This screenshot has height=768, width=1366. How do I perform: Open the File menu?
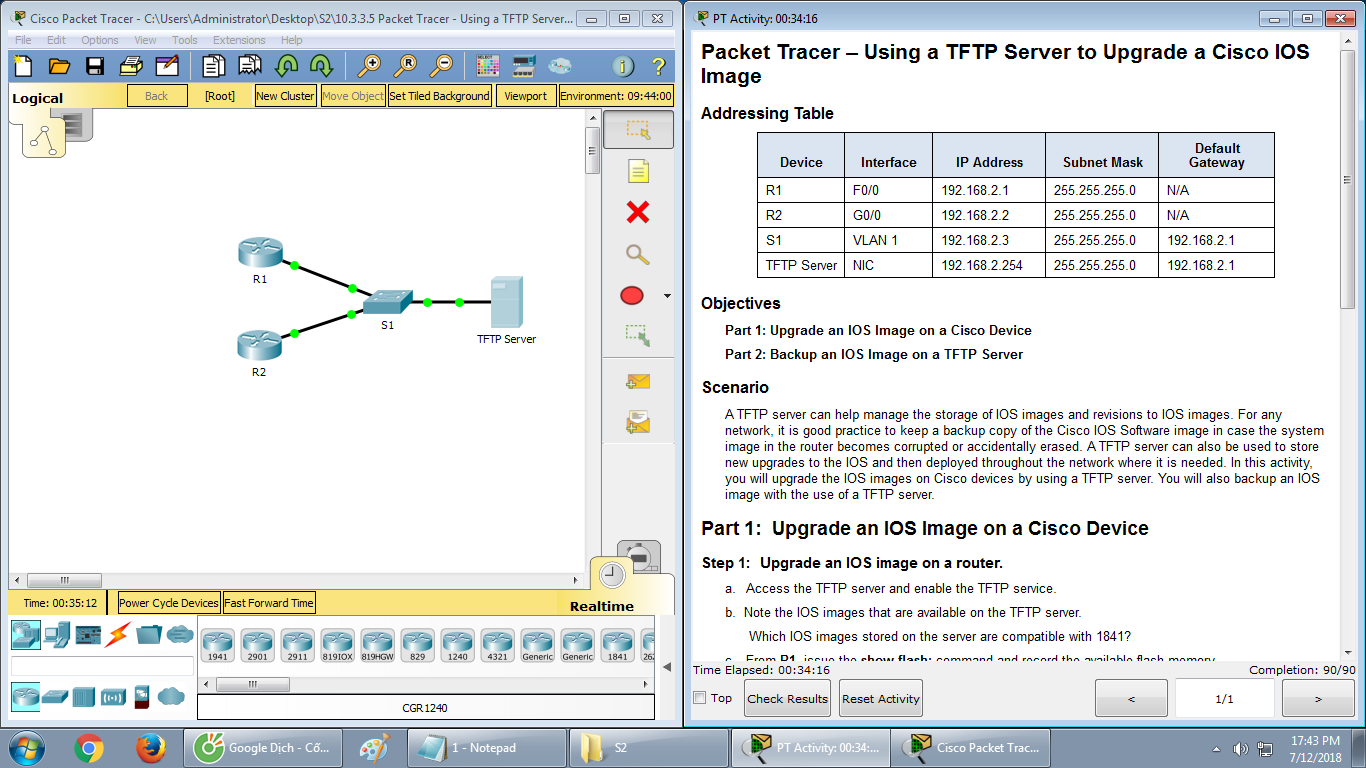point(23,40)
